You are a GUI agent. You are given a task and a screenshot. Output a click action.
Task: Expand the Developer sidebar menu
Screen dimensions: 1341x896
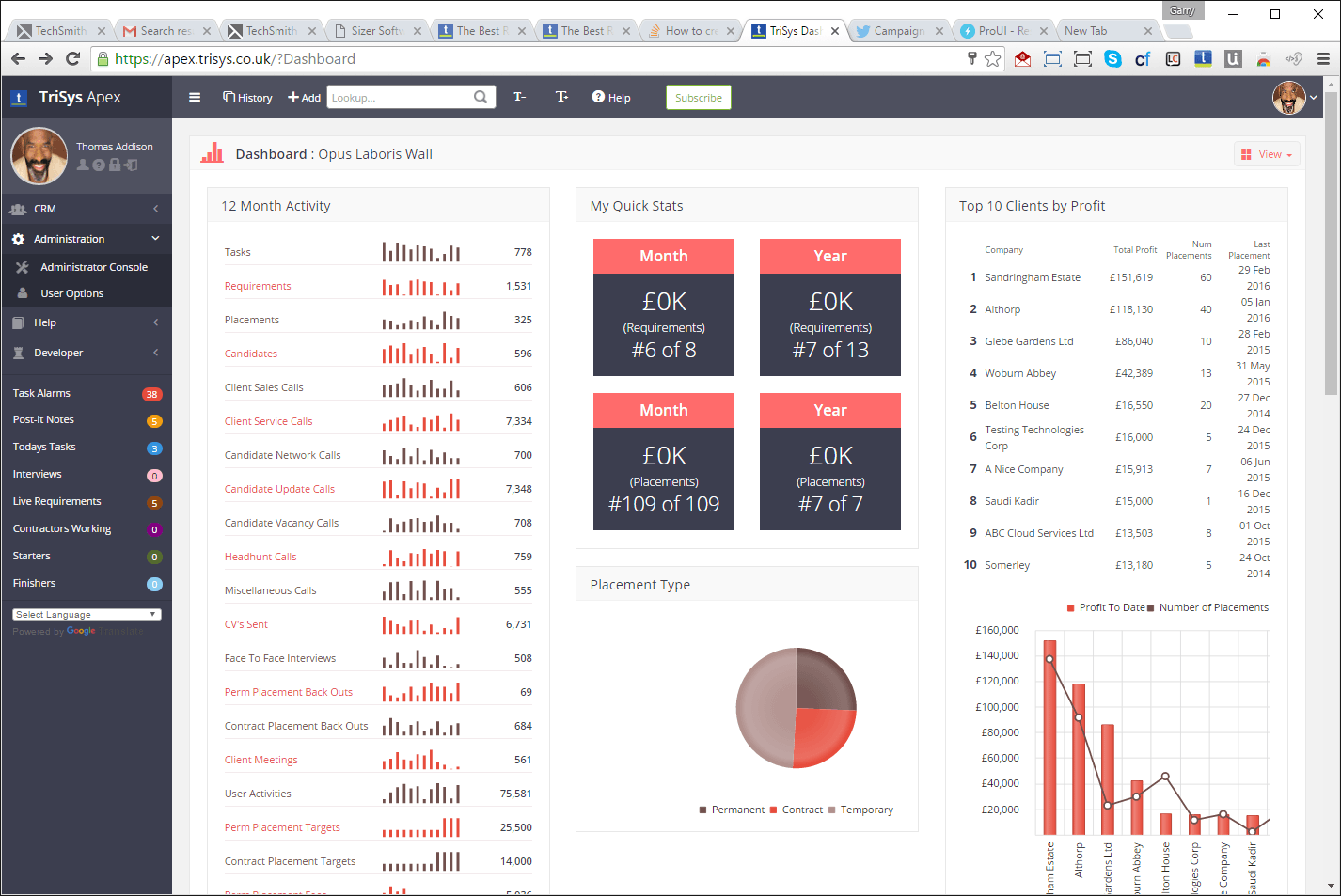[86, 353]
